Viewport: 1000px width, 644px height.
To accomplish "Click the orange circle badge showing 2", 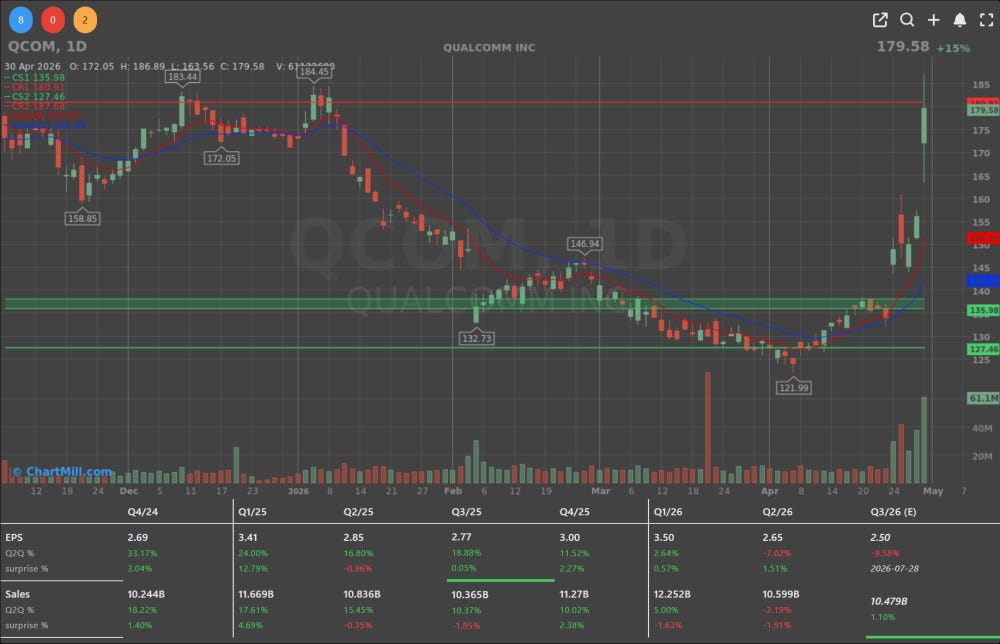I will [85, 20].
